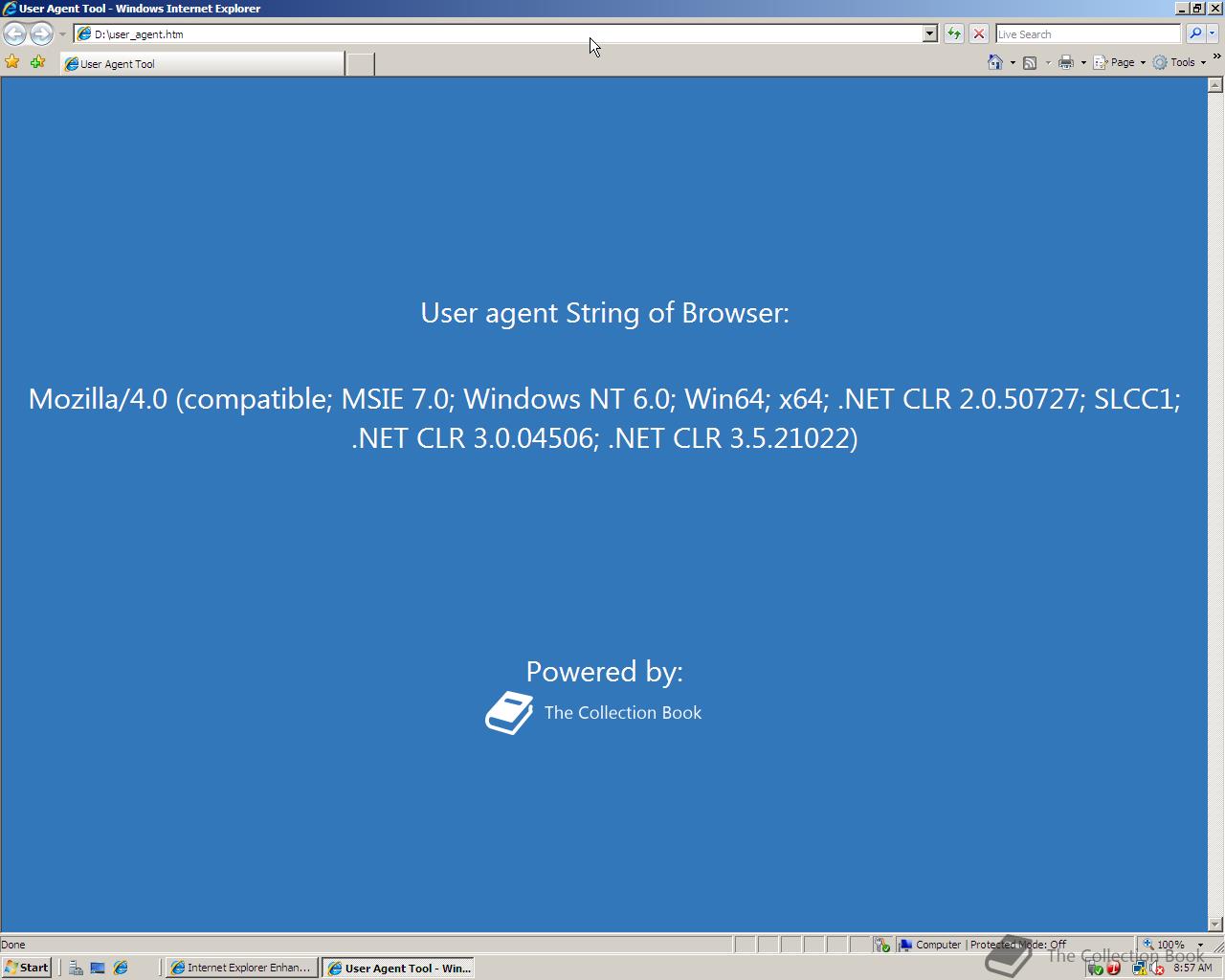Click the magnifier Search button
The height and width of the screenshot is (980, 1225).
[1194, 33]
